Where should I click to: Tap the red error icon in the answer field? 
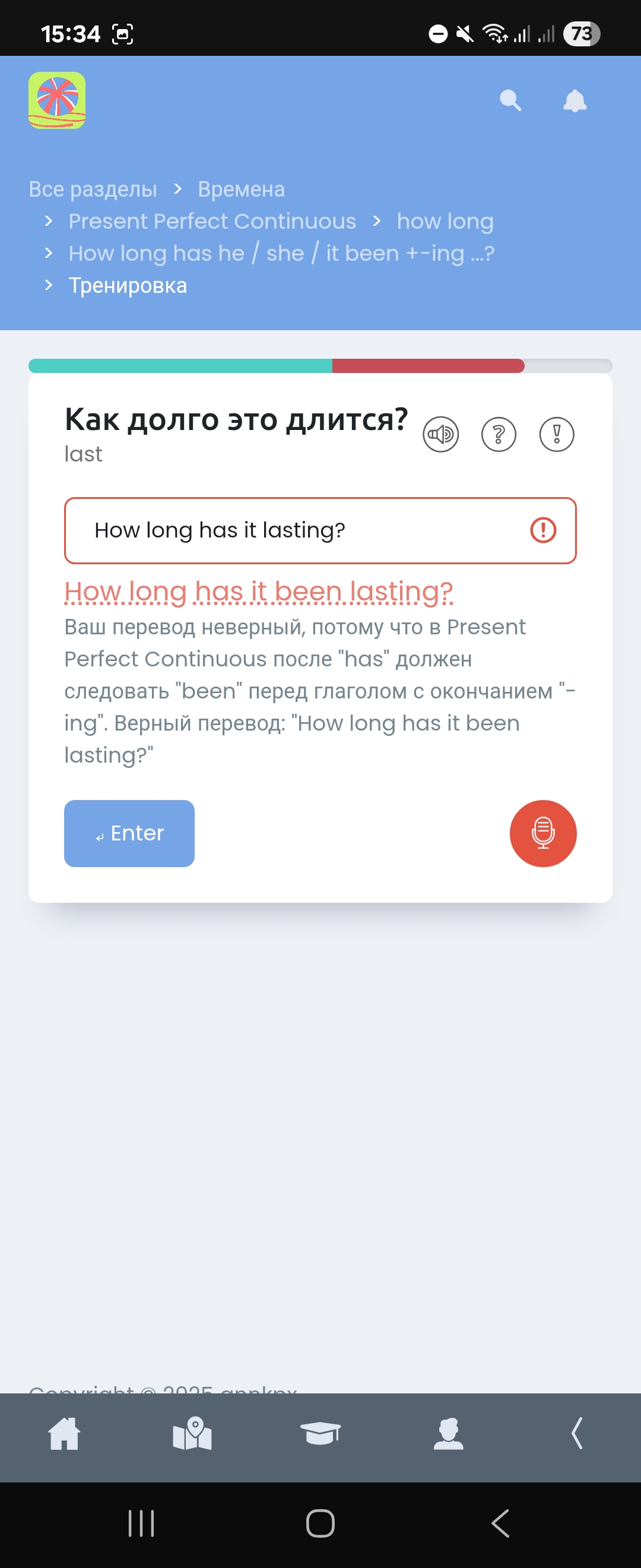click(542, 530)
